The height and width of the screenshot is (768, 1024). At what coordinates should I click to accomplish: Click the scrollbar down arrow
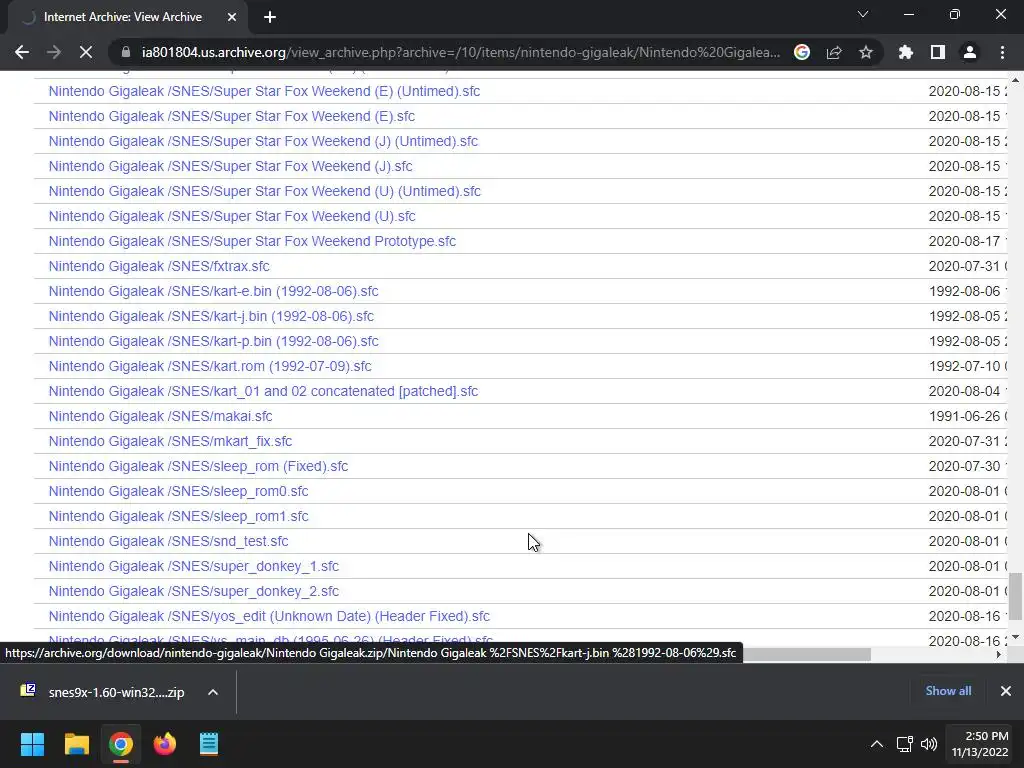(x=1015, y=637)
